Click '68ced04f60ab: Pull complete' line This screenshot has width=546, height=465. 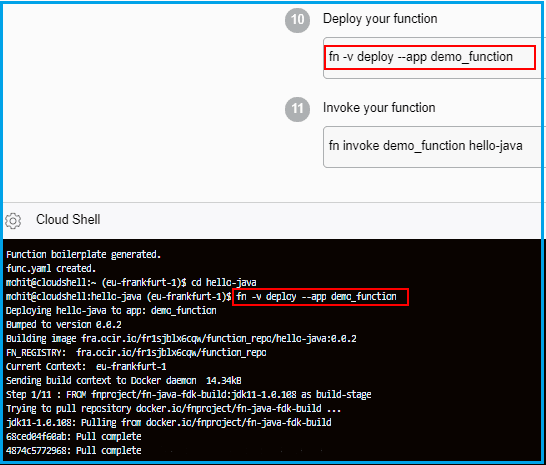click(x=73, y=436)
